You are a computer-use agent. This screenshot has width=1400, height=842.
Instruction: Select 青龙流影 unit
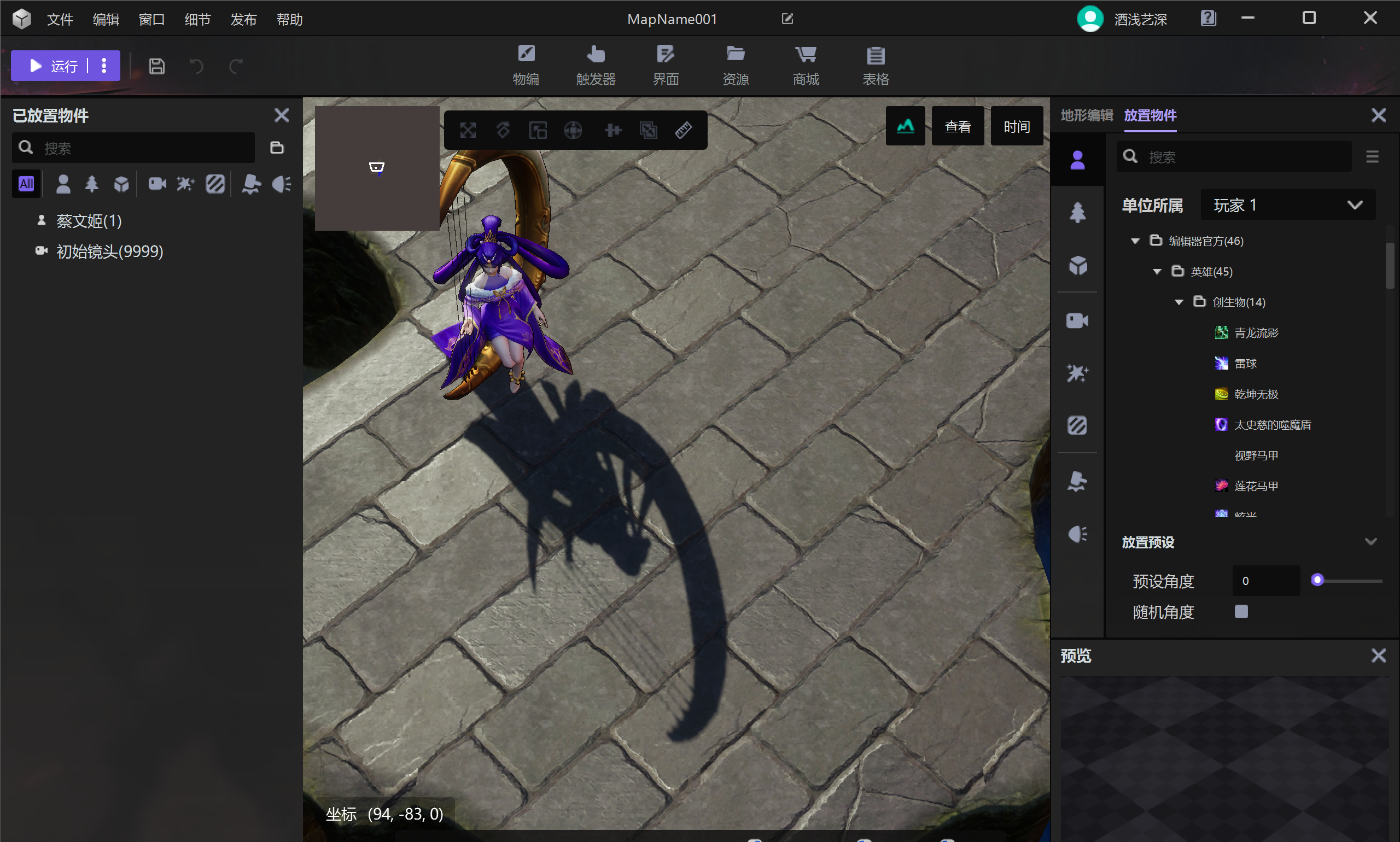1246,333
